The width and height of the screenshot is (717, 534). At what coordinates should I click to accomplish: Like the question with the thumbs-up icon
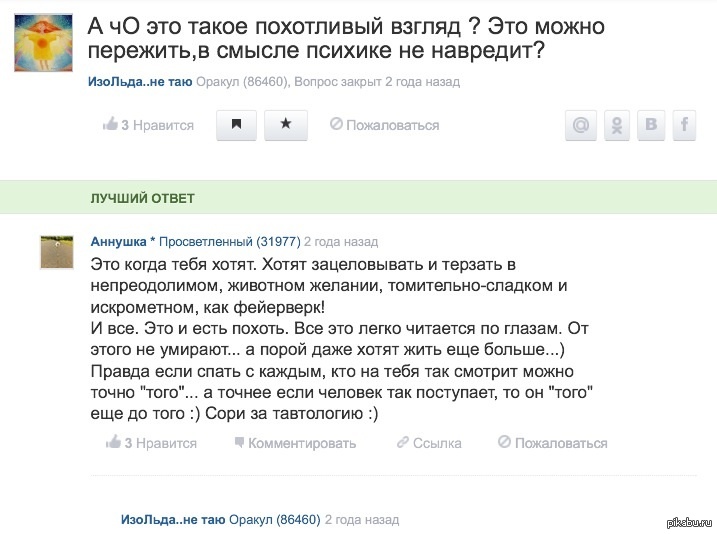click(x=149, y=125)
